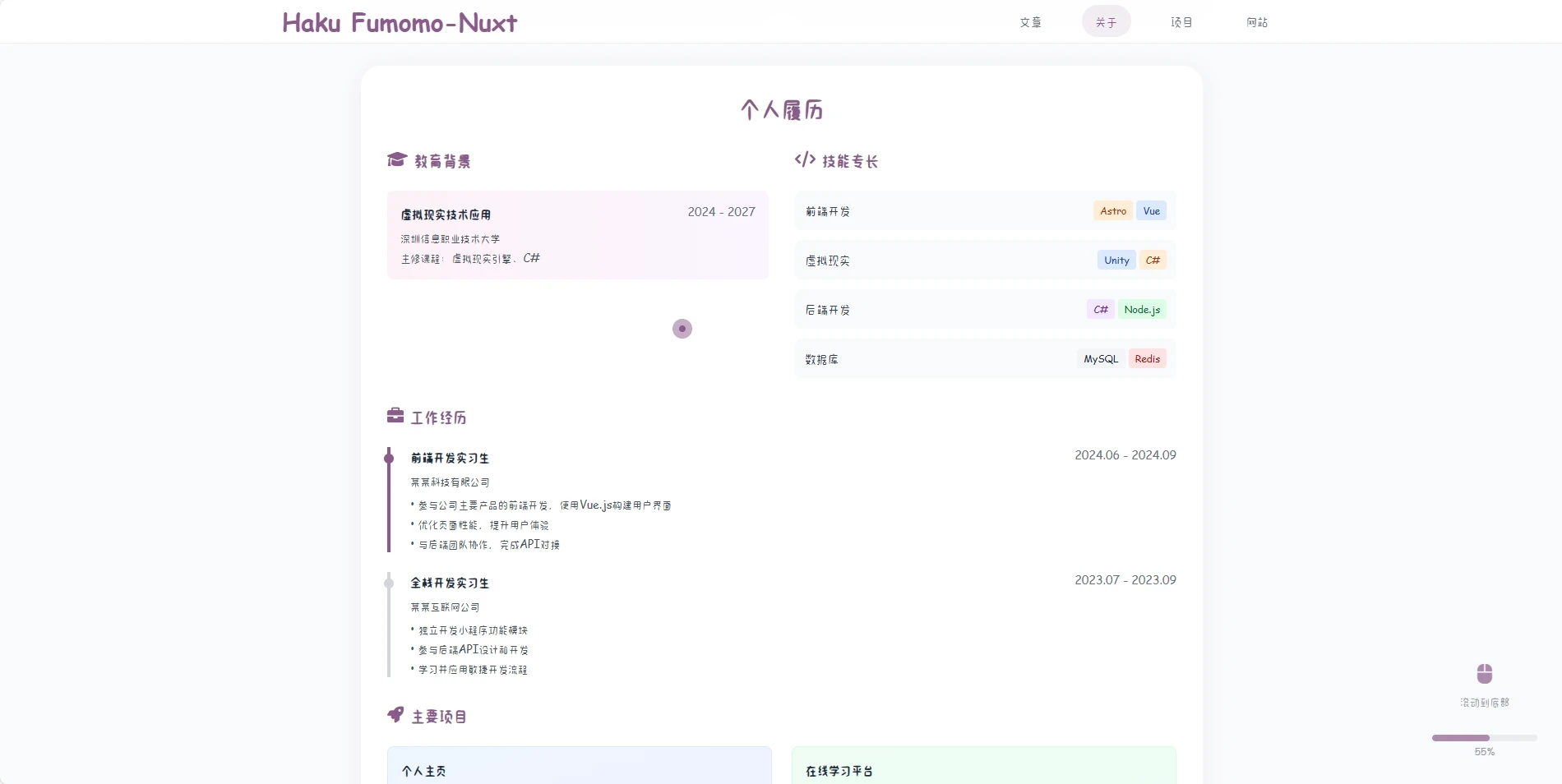Open the 网站 nav item

pos(1257,22)
